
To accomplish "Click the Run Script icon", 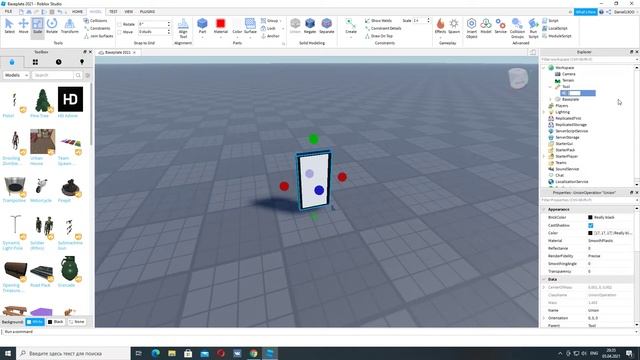I will 533,28.
